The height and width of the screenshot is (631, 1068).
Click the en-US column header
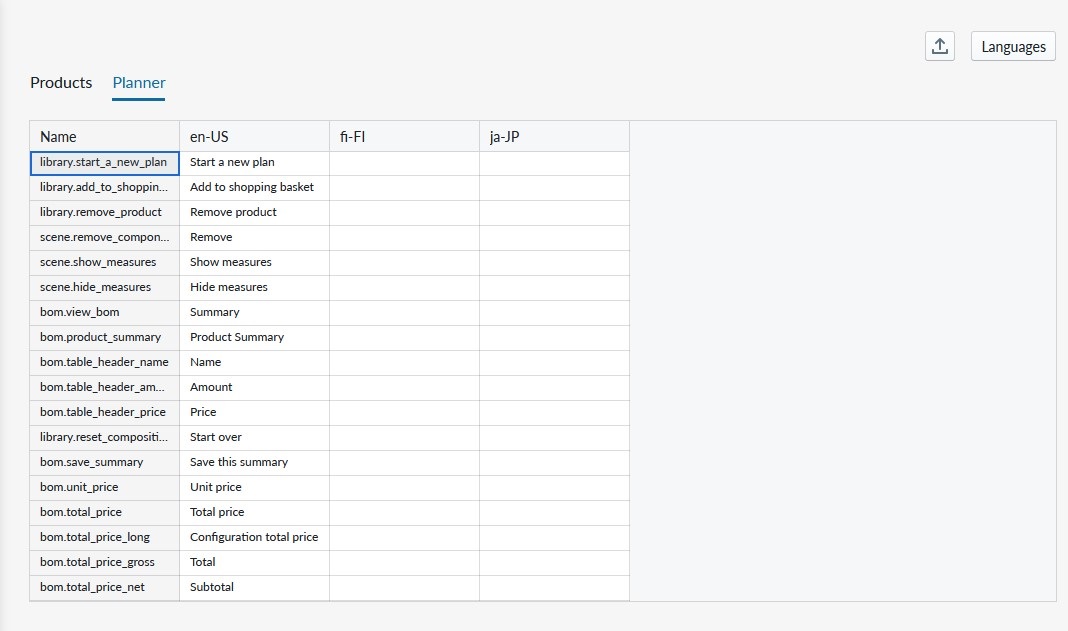tap(255, 136)
